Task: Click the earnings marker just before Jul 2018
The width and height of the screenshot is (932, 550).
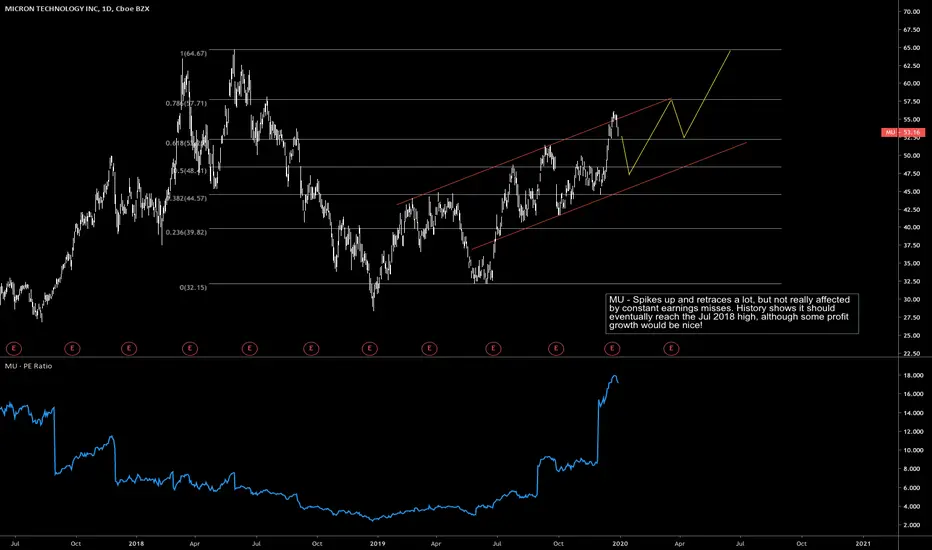Action: coord(250,348)
